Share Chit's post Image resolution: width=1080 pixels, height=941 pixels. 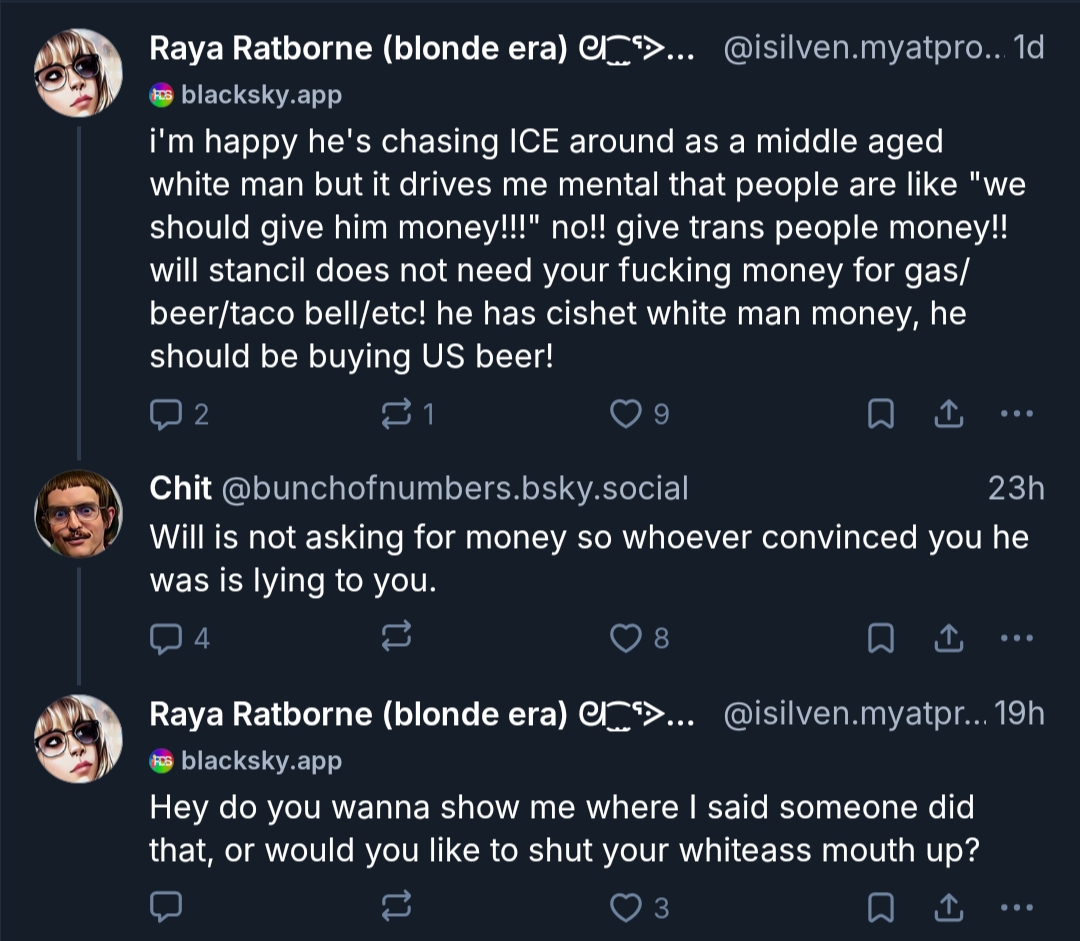pyautogui.click(x=947, y=638)
